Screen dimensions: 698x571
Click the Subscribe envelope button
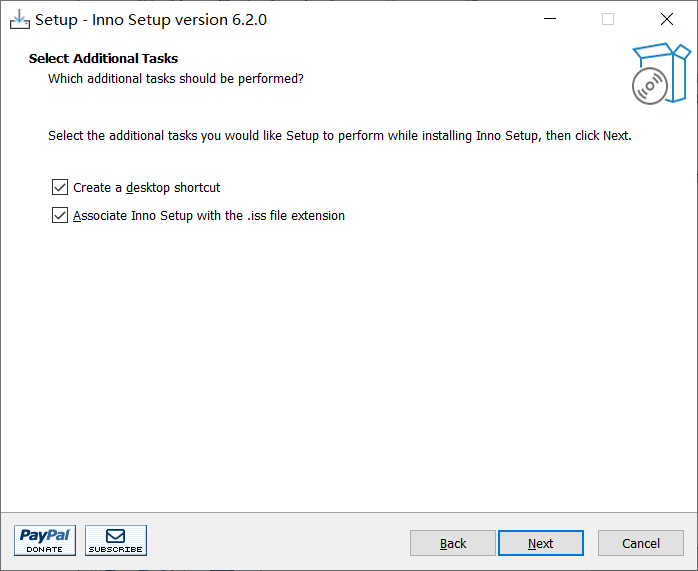116,540
